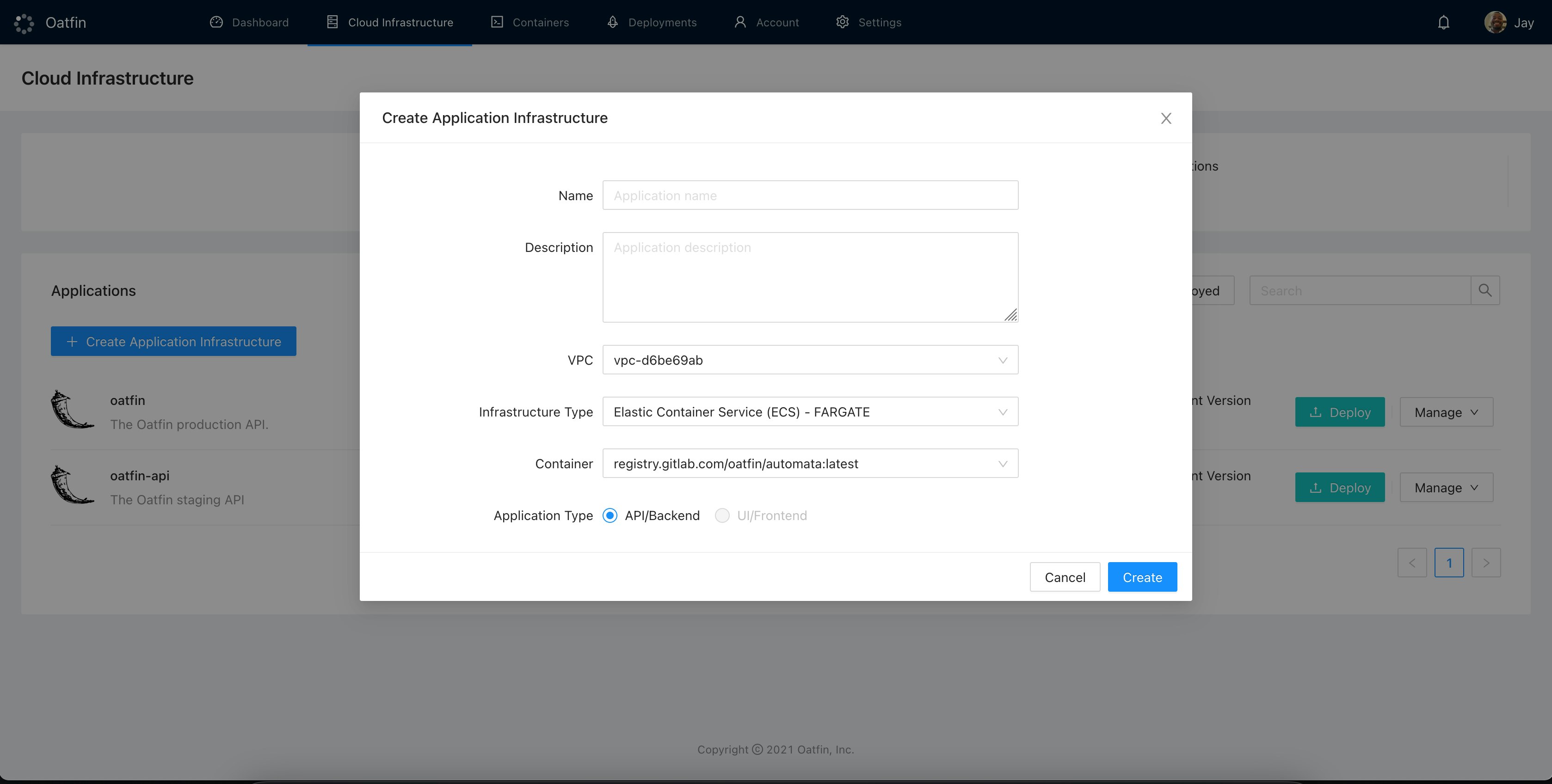Focus the Application name field

(810, 196)
